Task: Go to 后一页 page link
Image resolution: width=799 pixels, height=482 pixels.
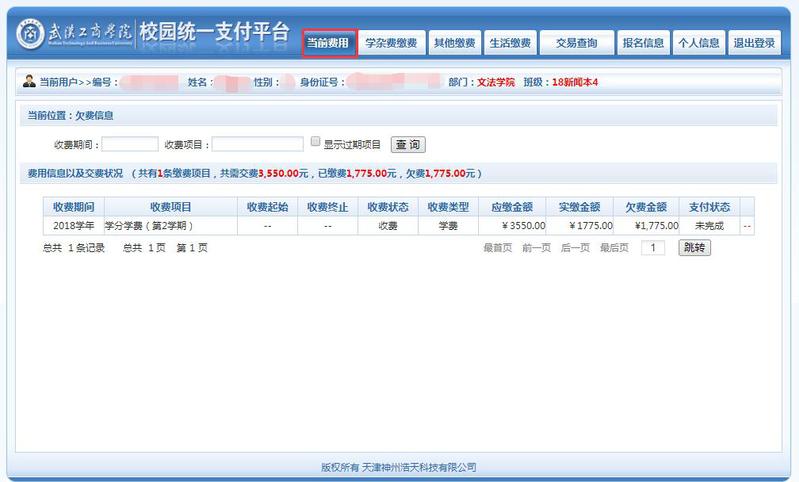Action: click(575, 247)
